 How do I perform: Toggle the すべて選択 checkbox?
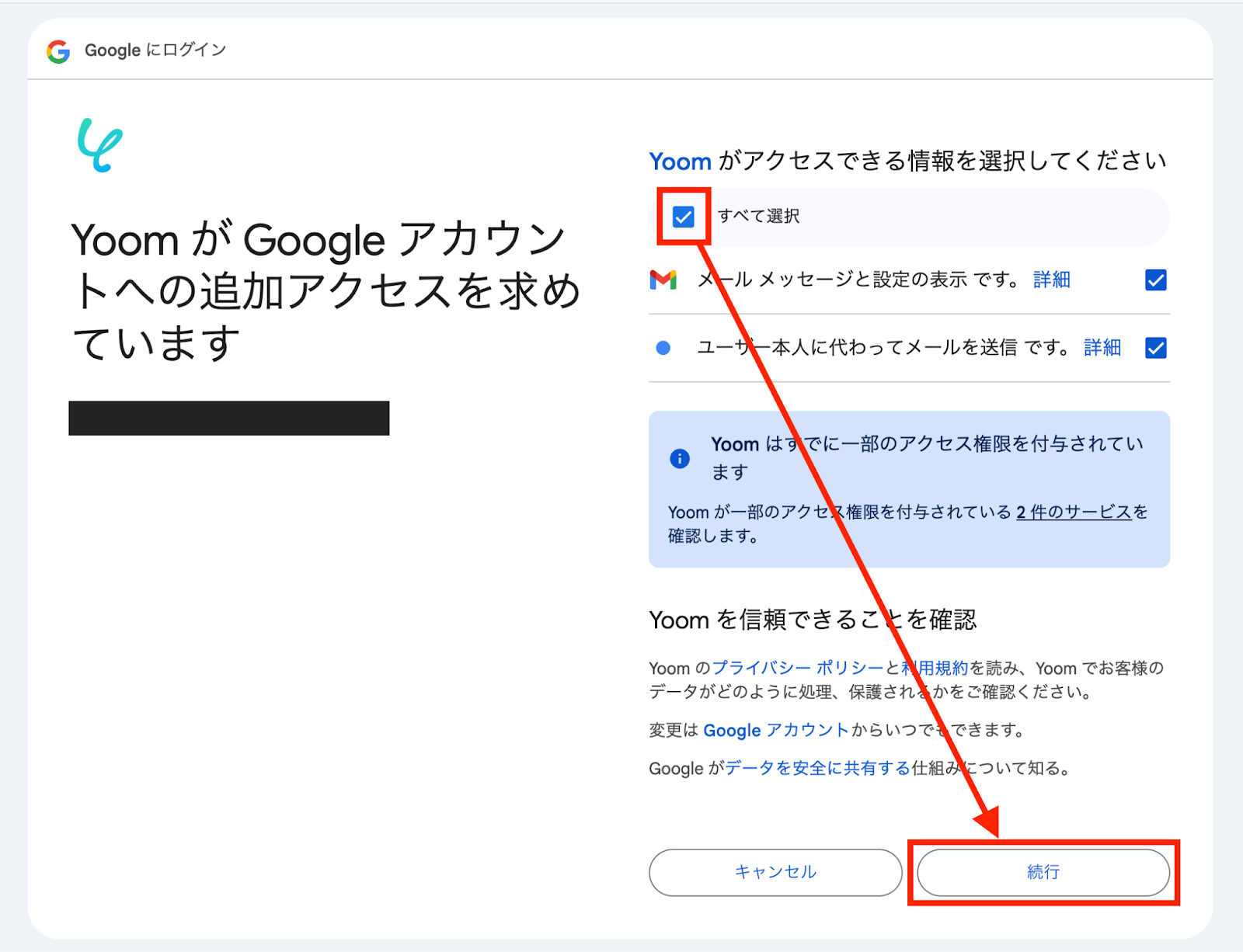click(684, 217)
